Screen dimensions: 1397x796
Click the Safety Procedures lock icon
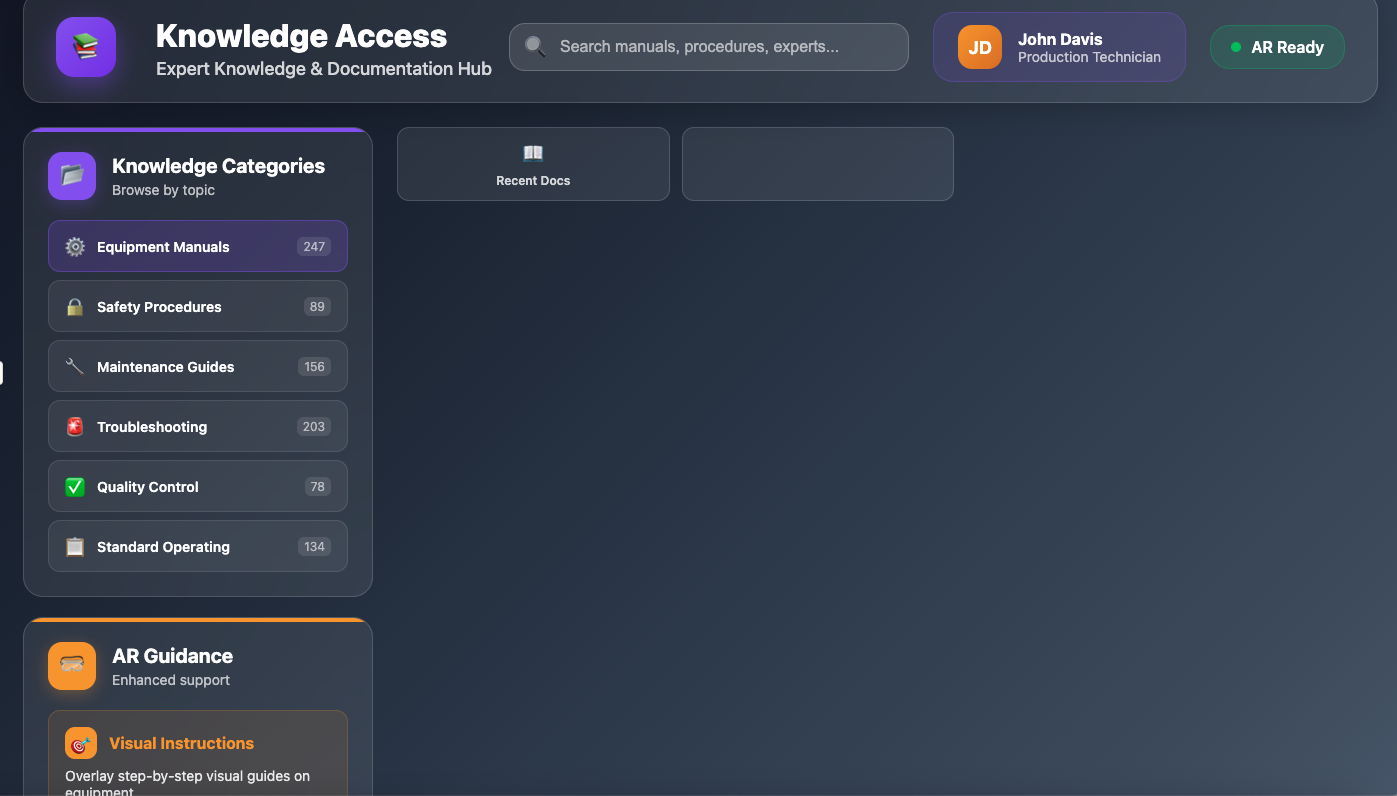[75, 307]
